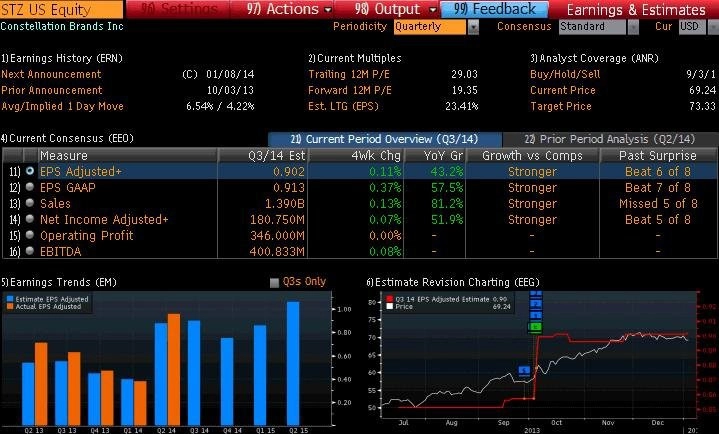Image resolution: width=719 pixels, height=434 pixels.
Task: Click the Past Surprise column header
Action: point(658,156)
